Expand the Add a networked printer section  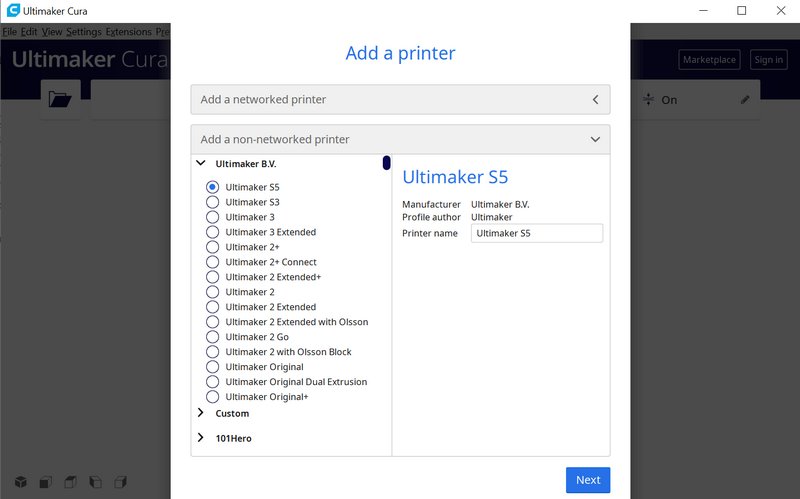(400, 99)
